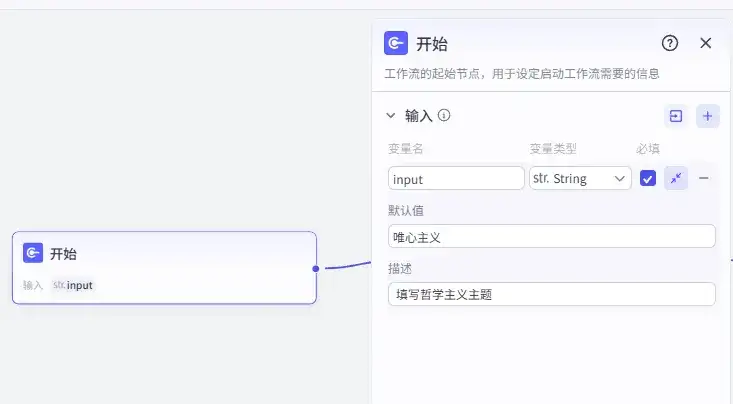Remove the input variable with minus
Viewport: 733px width, 404px height.
coord(704,178)
